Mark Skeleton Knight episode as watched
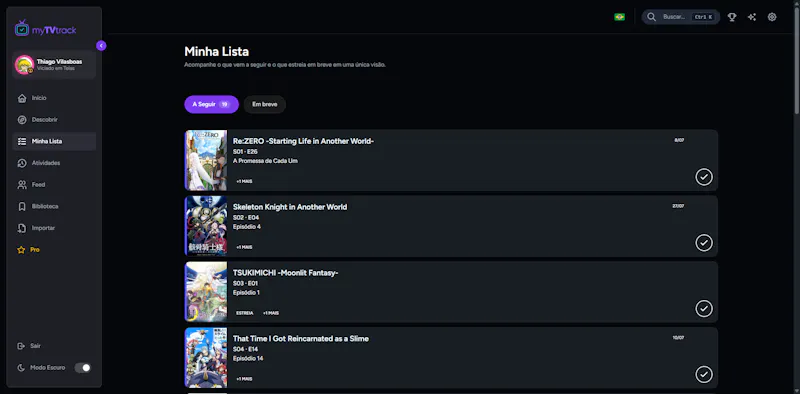The image size is (800, 394). (704, 243)
